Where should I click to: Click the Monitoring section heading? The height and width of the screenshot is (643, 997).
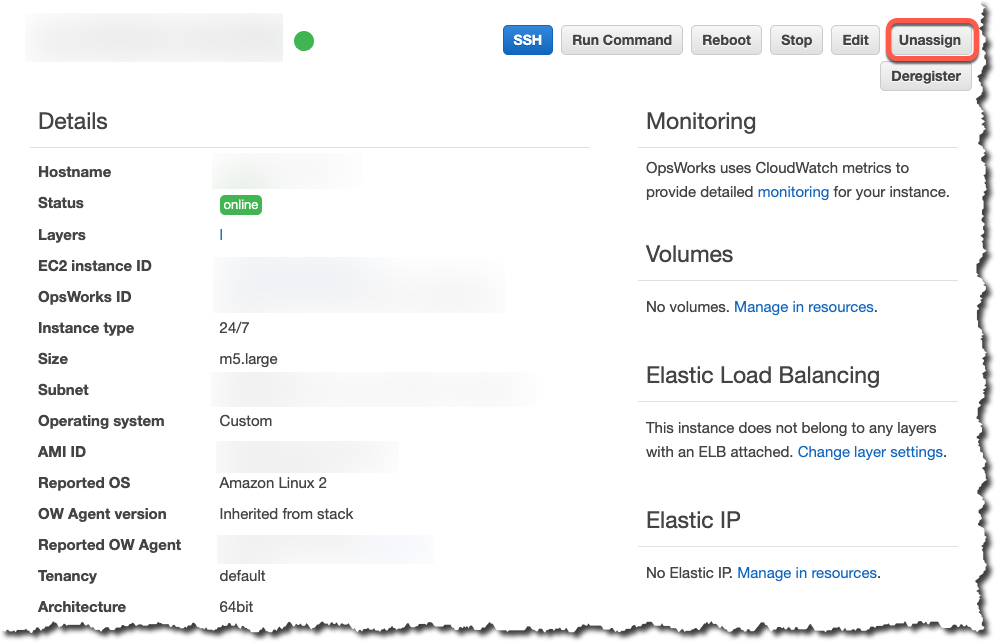[x=701, y=121]
